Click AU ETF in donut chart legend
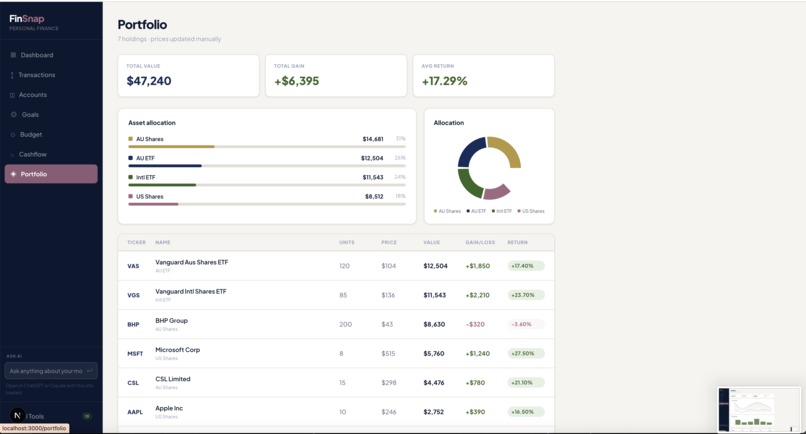 click(x=476, y=211)
